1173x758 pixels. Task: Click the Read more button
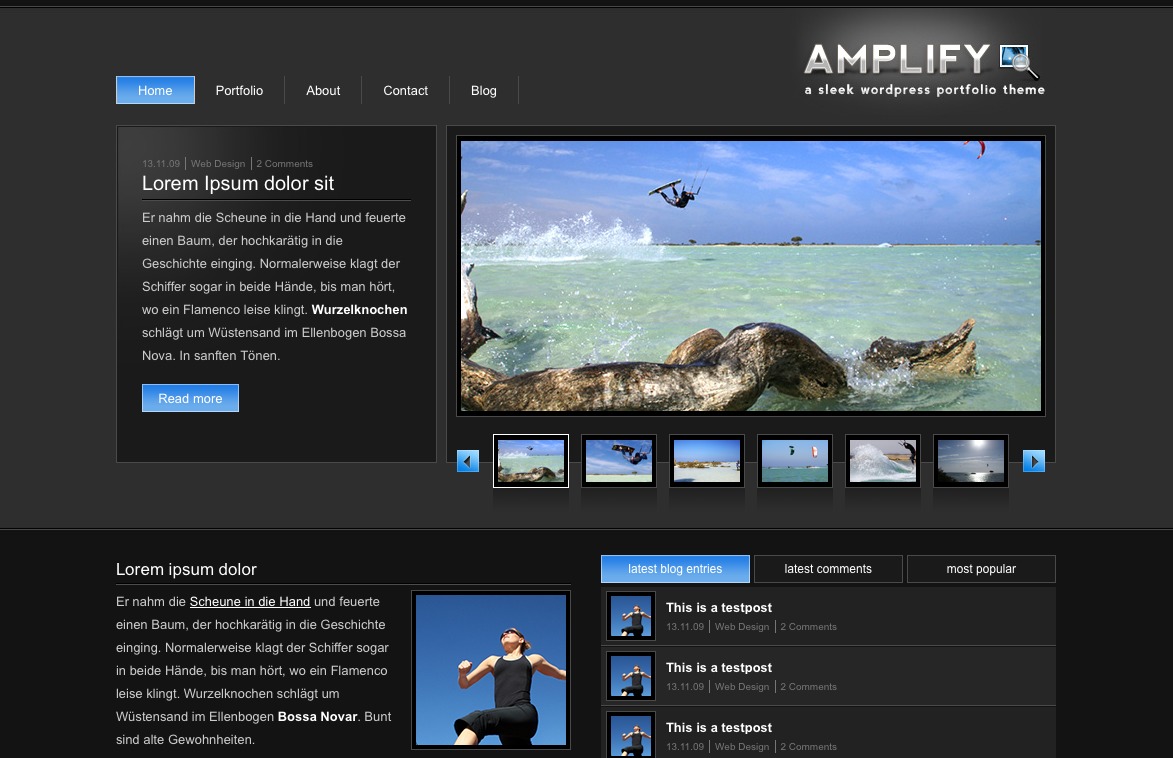click(x=190, y=398)
